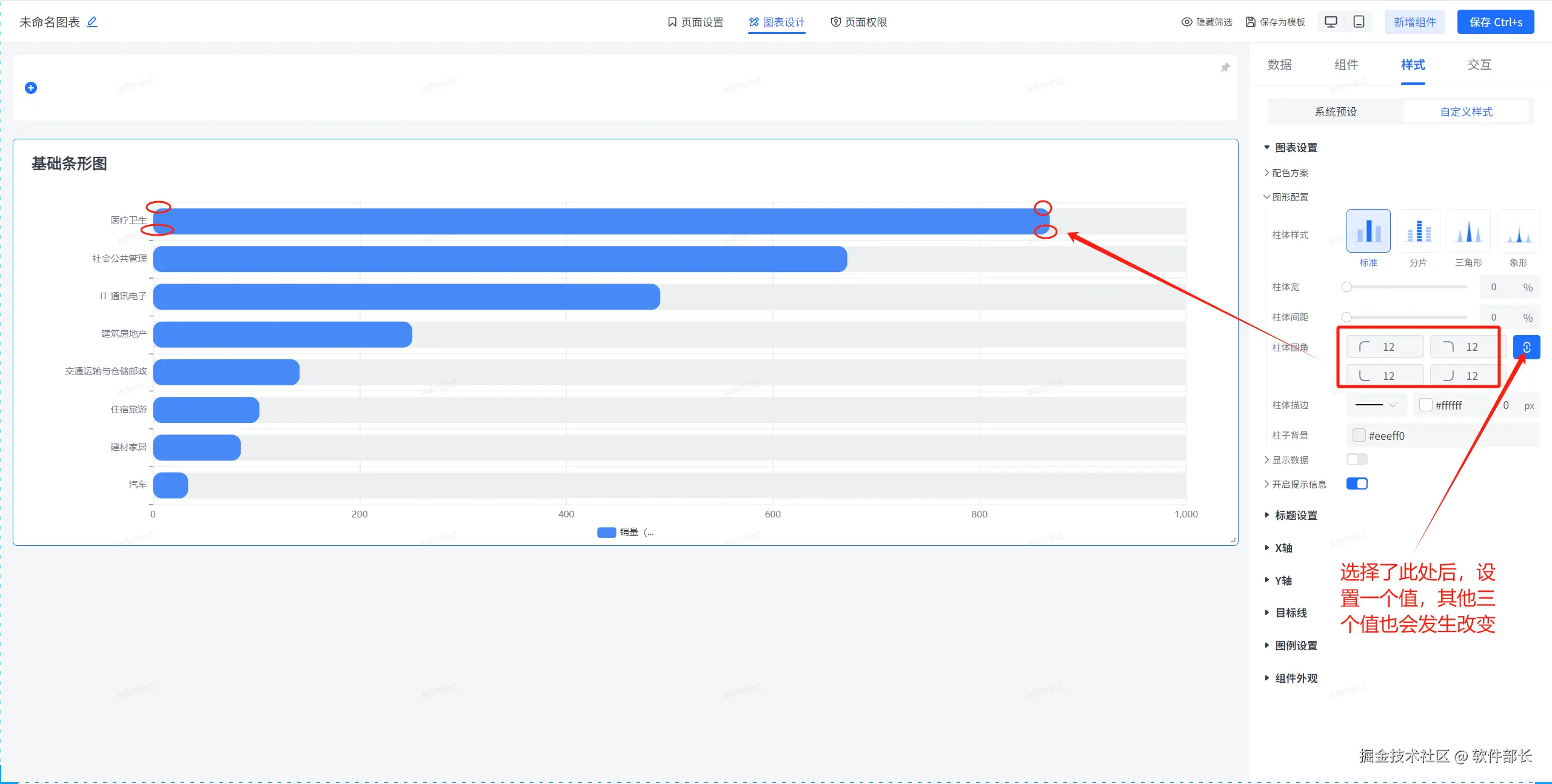Click the 保存 Ctrl+s button
This screenshot has height=784, width=1552.
click(x=1495, y=22)
